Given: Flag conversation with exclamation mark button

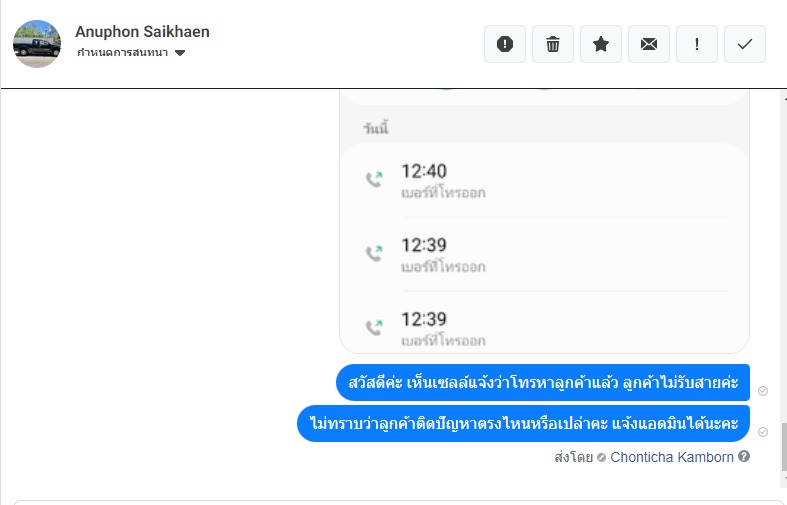Looking at the screenshot, I should pos(697,44).
